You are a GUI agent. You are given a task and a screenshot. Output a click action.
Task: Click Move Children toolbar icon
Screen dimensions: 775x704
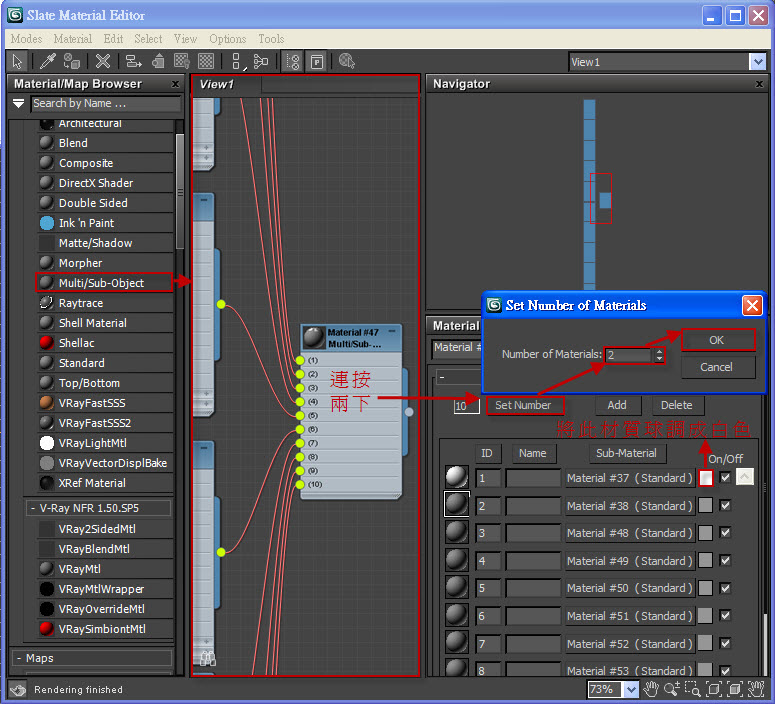(133, 62)
